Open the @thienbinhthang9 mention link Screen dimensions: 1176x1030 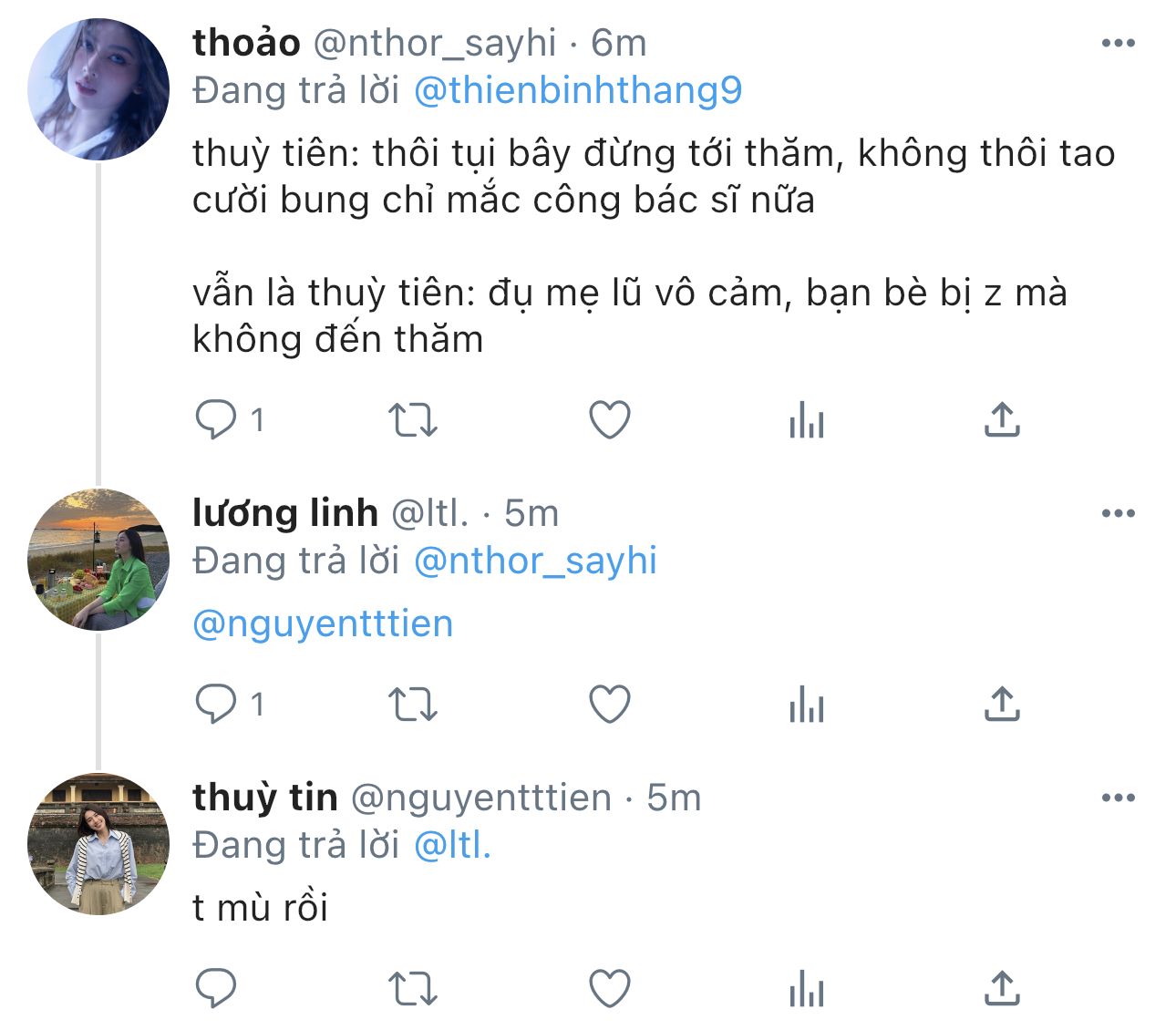click(x=578, y=90)
